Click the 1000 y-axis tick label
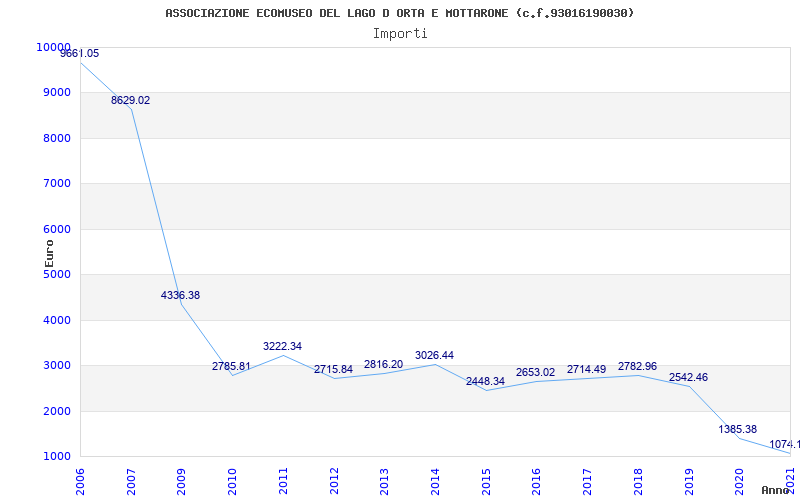800x500 pixels. (x=57, y=457)
